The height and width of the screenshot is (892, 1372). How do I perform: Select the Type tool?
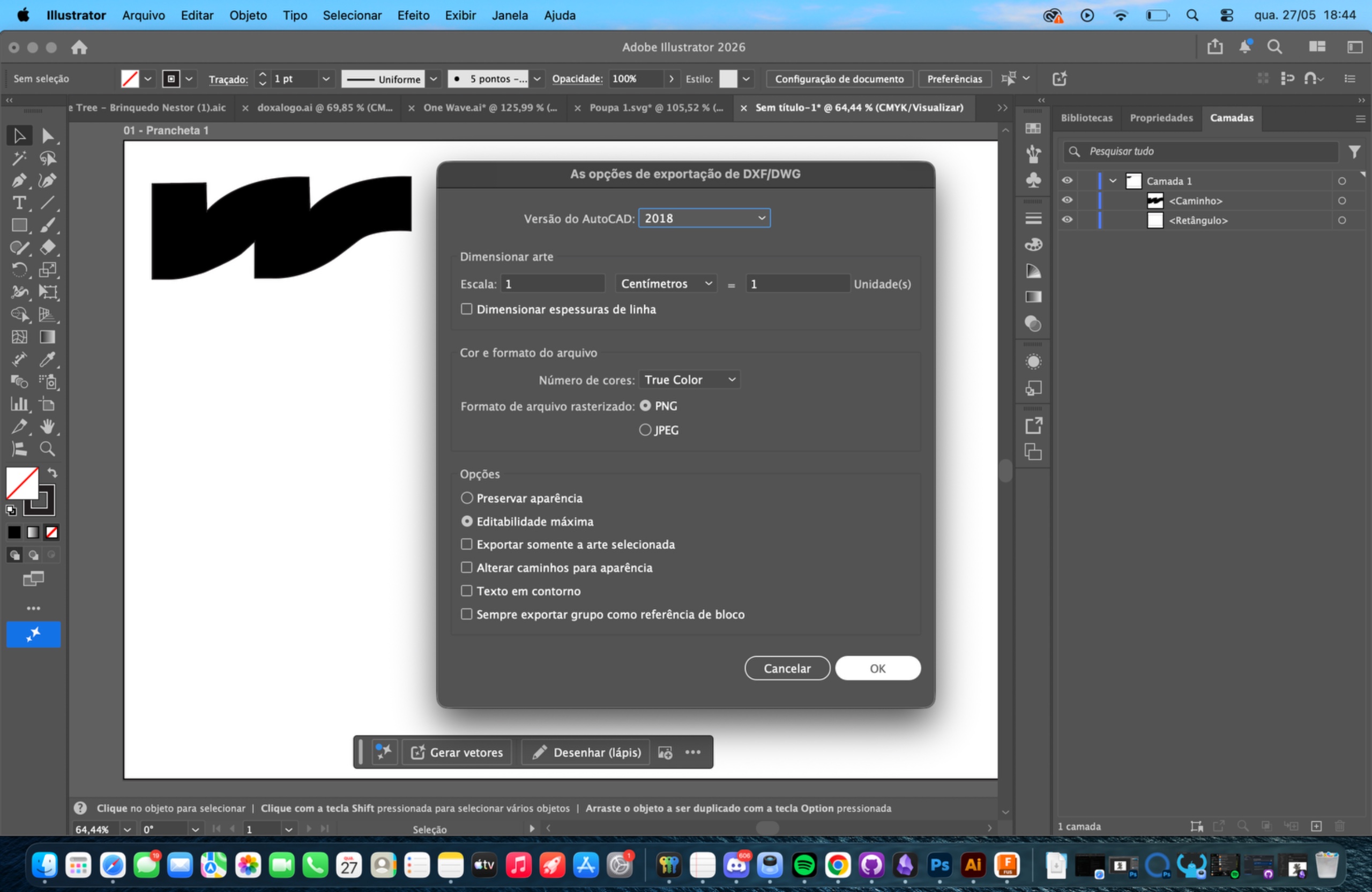[x=19, y=203]
